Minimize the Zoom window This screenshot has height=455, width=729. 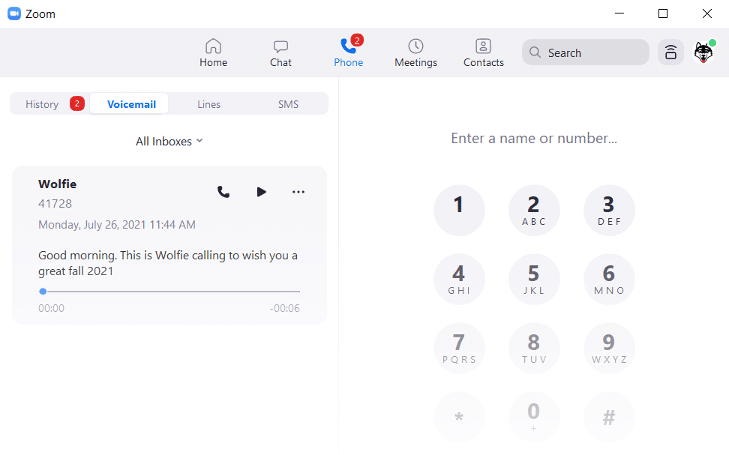click(x=619, y=13)
